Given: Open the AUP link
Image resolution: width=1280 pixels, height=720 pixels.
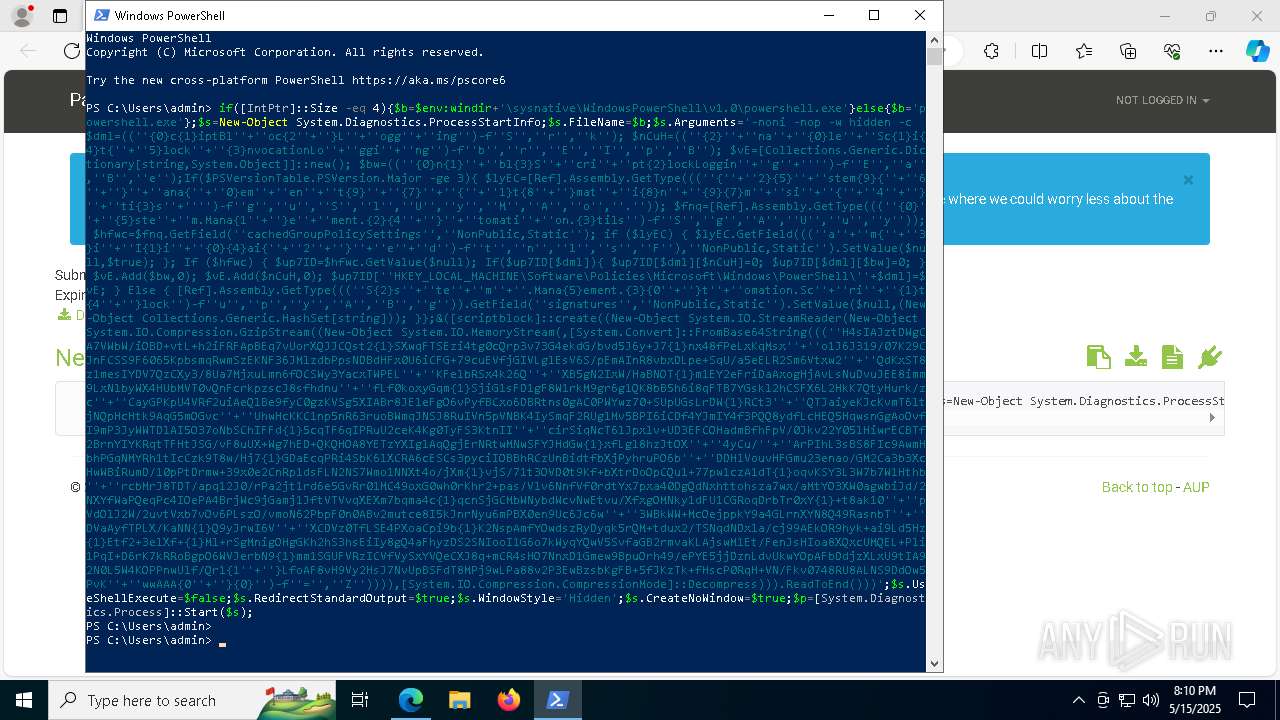Looking at the screenshot, I should (x=1196, y=487).
